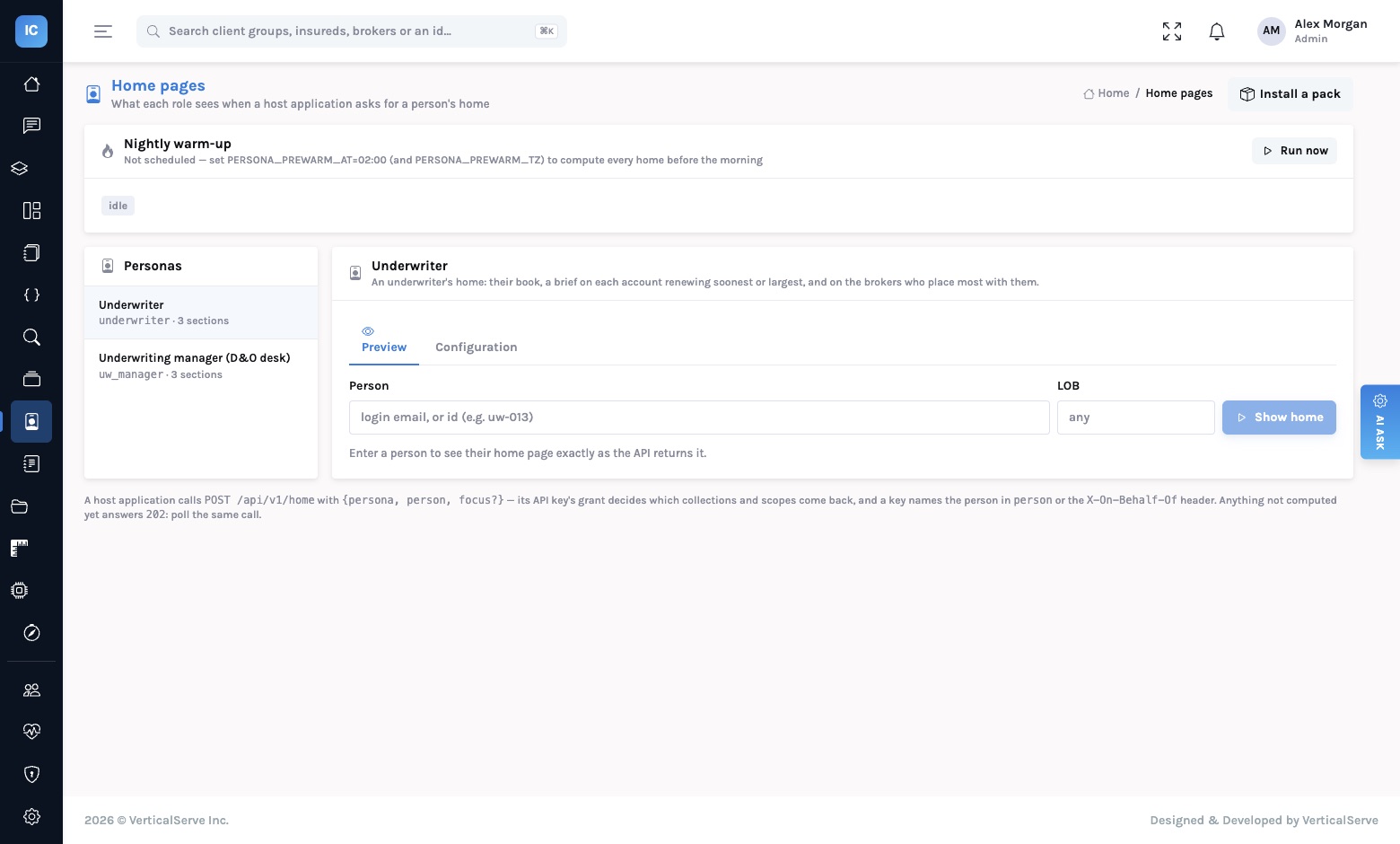Click the Show home button

pyautogui.click(x=1279, y=418)
